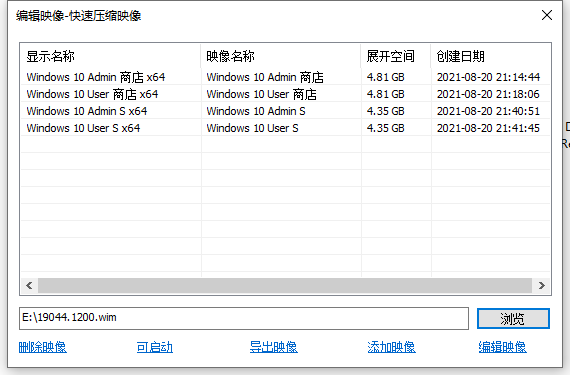
Task: Sort by the 创建日期 column header
Action: coord(490,56)
